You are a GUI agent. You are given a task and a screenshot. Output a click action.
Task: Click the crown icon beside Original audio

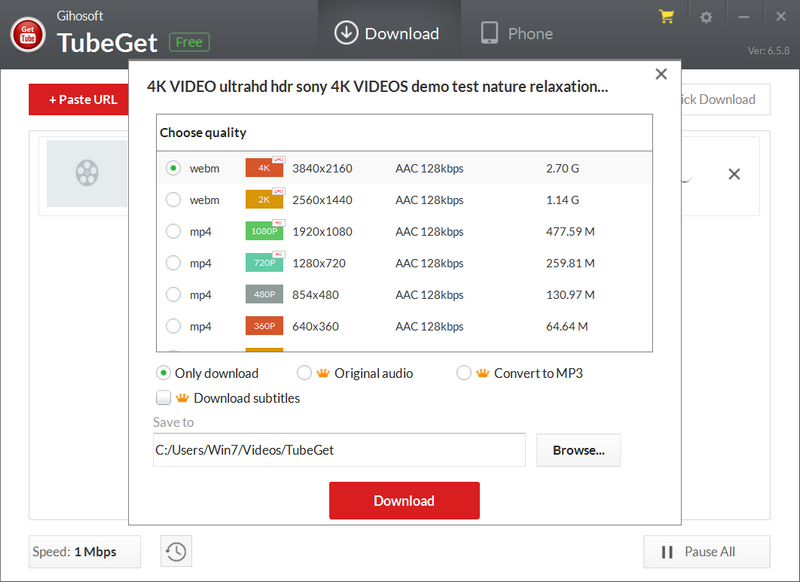pos(323,373)
